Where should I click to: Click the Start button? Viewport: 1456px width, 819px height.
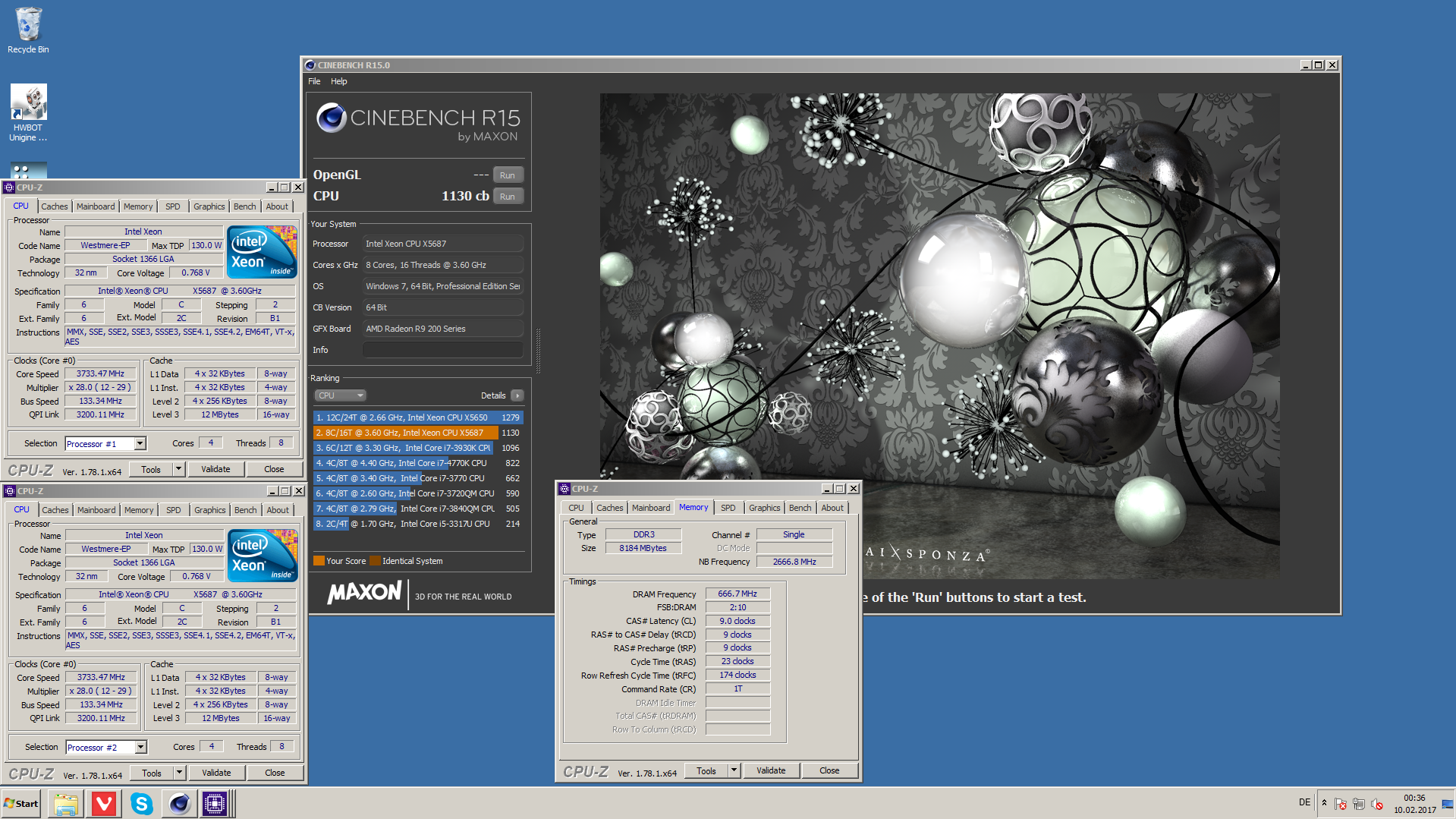(21, 804)
